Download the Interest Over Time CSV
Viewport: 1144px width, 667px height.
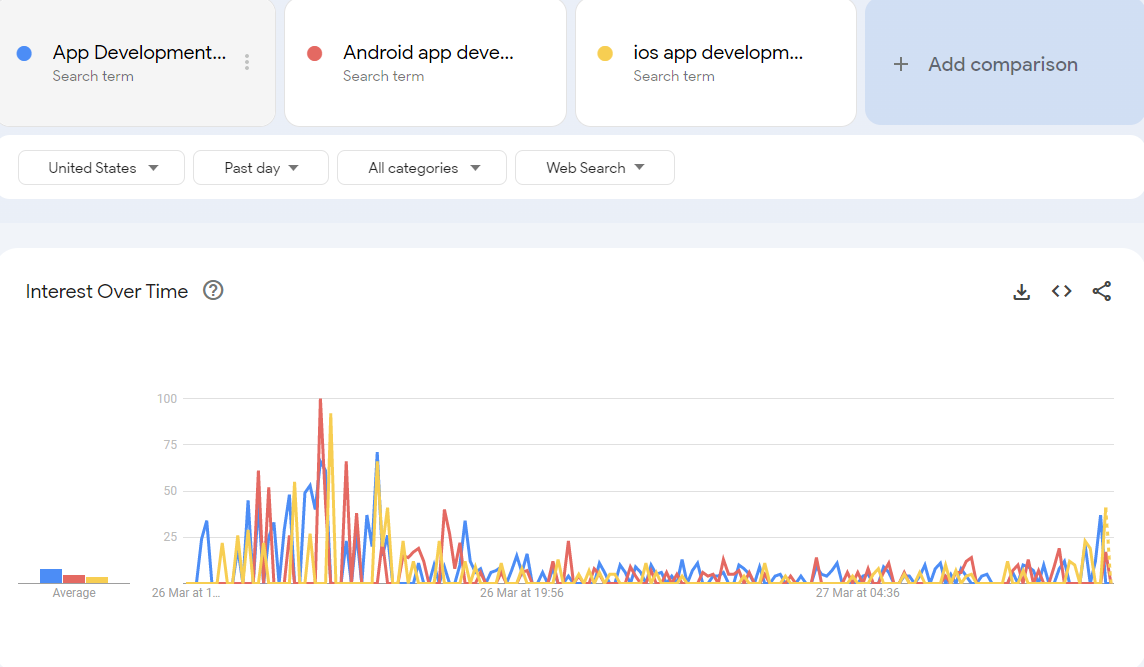(x=1021, y=292)
